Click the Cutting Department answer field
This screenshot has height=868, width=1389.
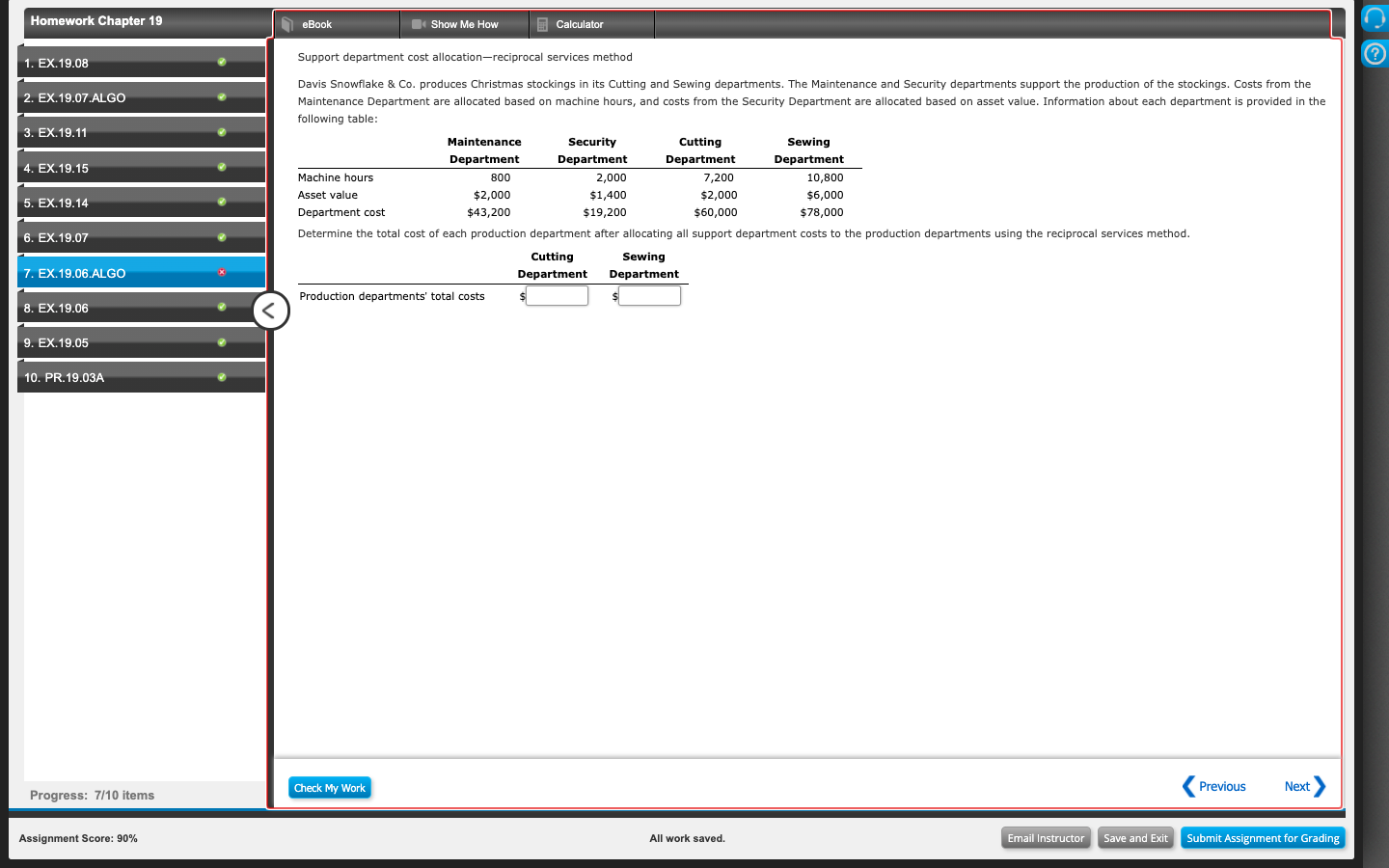(x=557, y=295)
